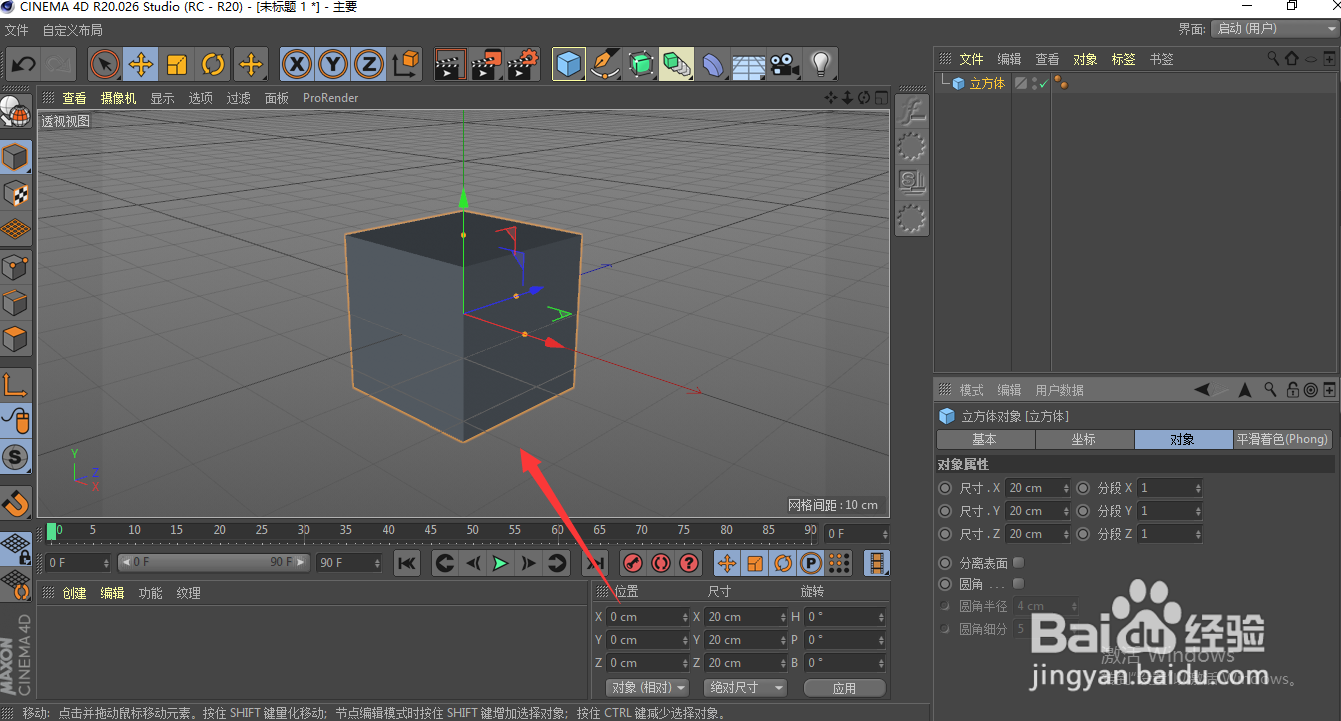Open the floor environment objects icon
The height and width of the screenshot is (721, 1341).
(748, 65)
